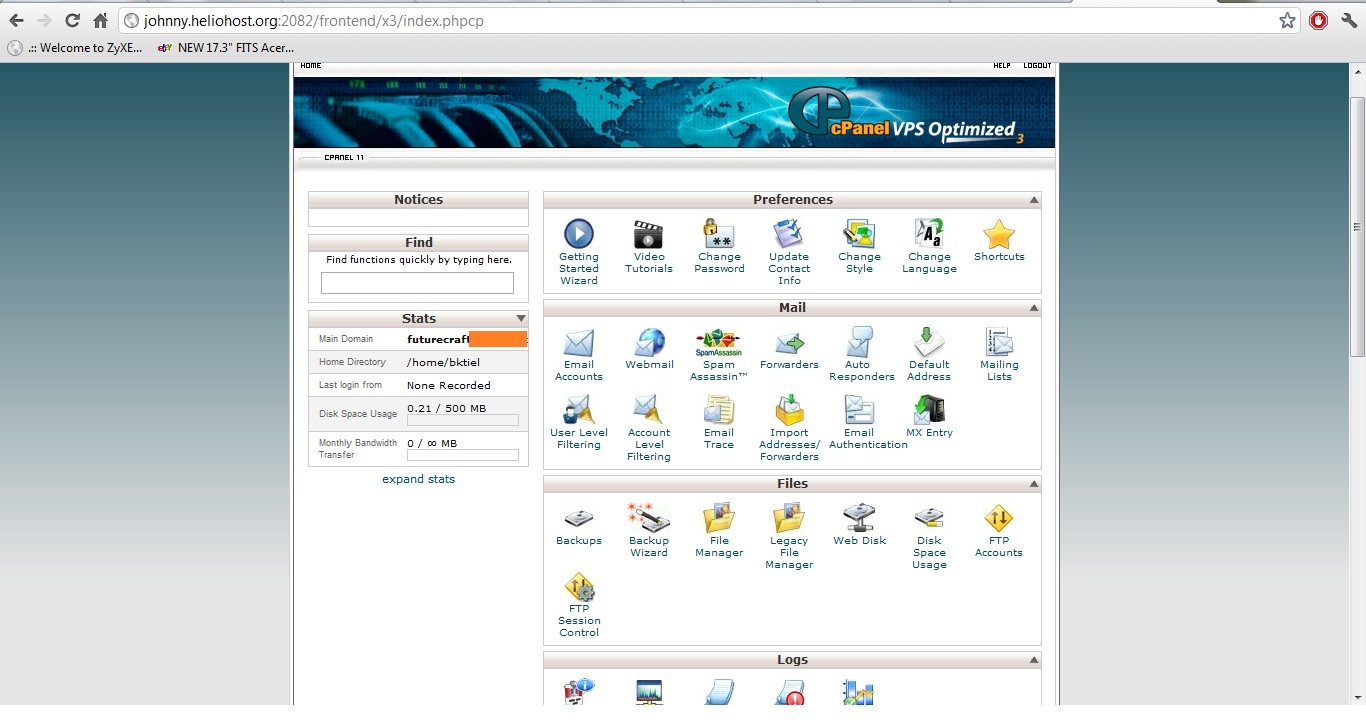Click the red stop extension icon
Viewport: 1366px width, 727px height.
(x=1319, y=20)
